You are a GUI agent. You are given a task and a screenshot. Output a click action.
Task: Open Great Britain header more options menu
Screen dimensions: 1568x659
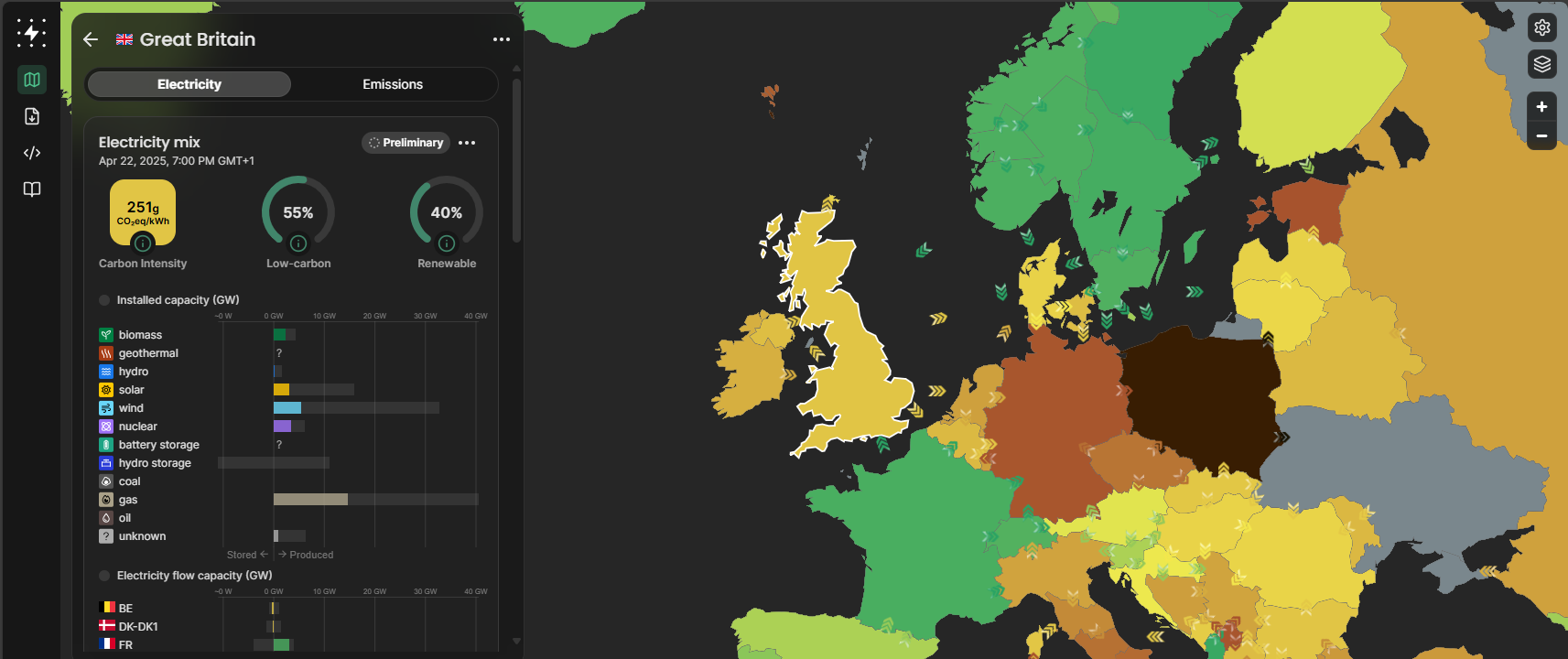[x=501, y=39]
